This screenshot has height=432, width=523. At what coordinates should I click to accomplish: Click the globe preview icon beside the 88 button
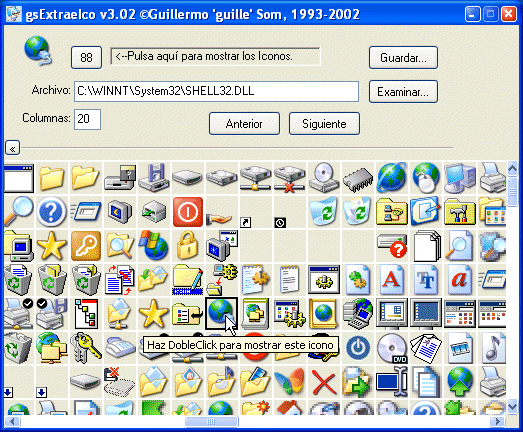pos(38,50)
